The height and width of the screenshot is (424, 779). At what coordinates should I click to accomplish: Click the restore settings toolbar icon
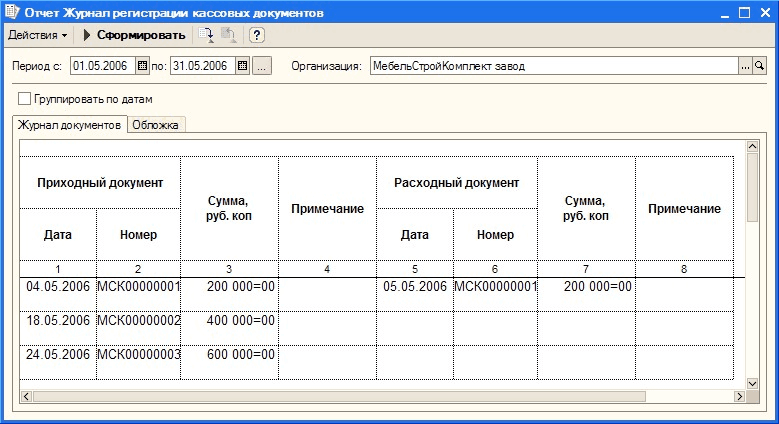point(228,35)
